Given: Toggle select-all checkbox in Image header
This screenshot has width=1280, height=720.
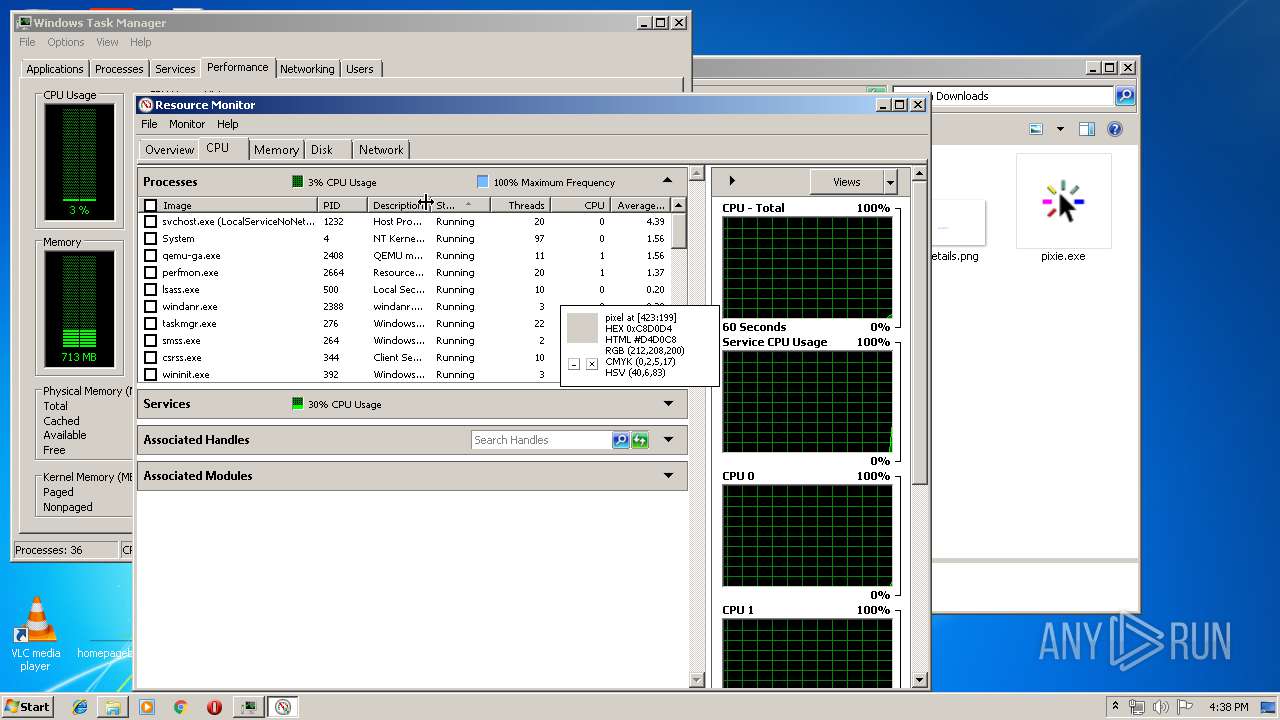Looking at the screenshot, I should (x=150, y=205).
